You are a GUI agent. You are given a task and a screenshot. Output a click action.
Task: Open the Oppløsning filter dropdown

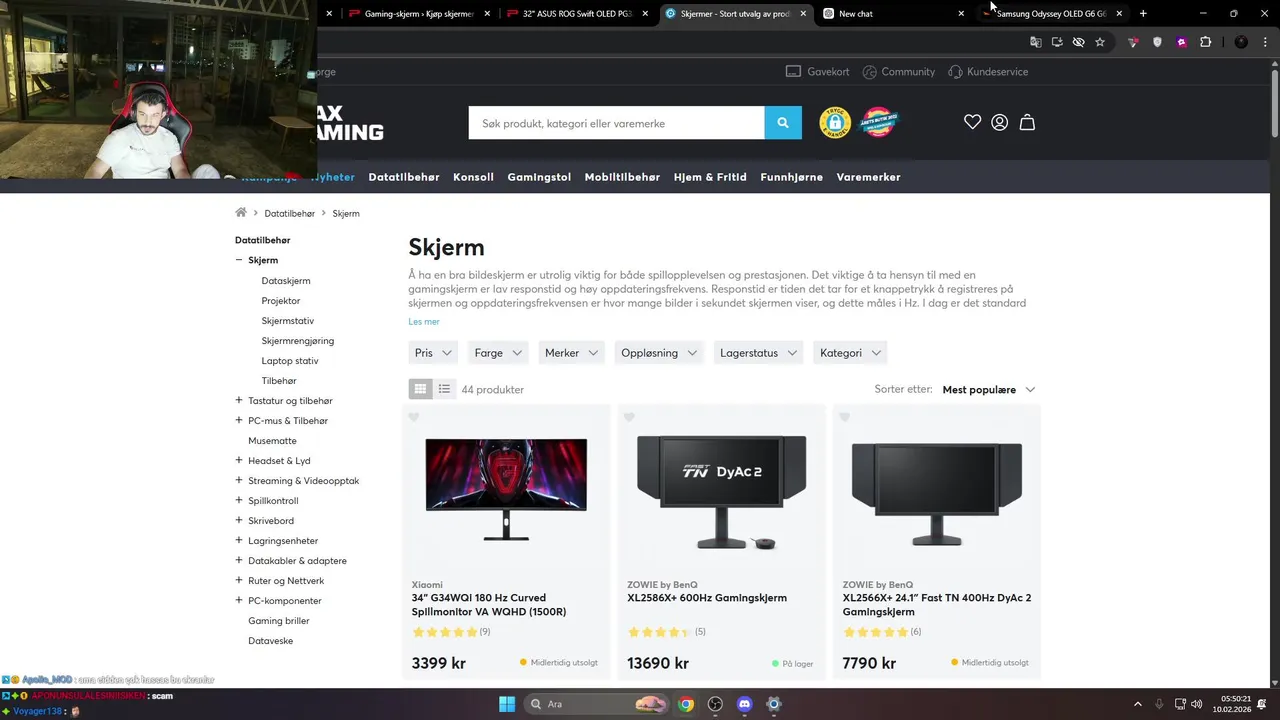[x=658, y=353]
